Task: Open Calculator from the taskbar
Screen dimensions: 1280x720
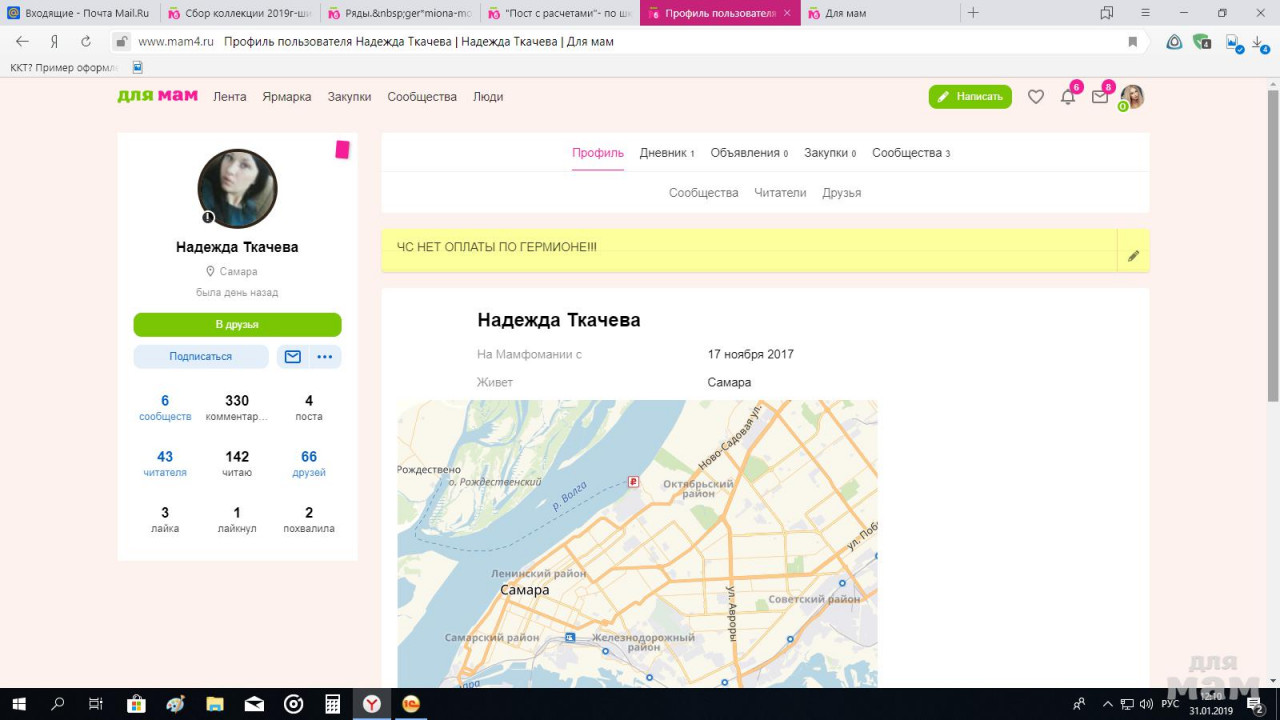Action: click(333, 704)
